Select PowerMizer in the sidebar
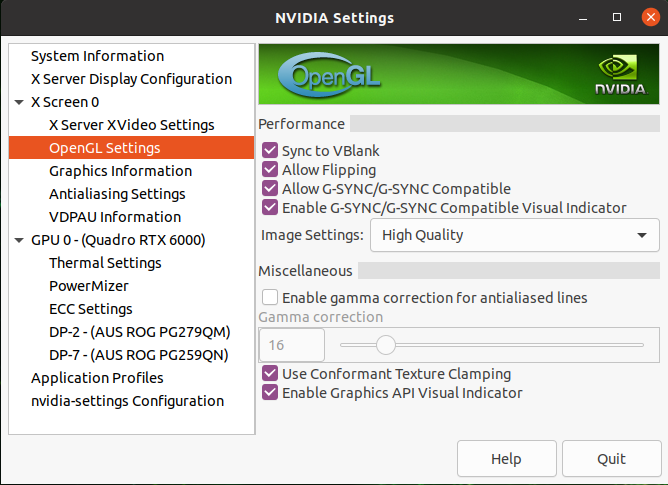The height and width of the screenshot is (485, 668). (89, 286)
